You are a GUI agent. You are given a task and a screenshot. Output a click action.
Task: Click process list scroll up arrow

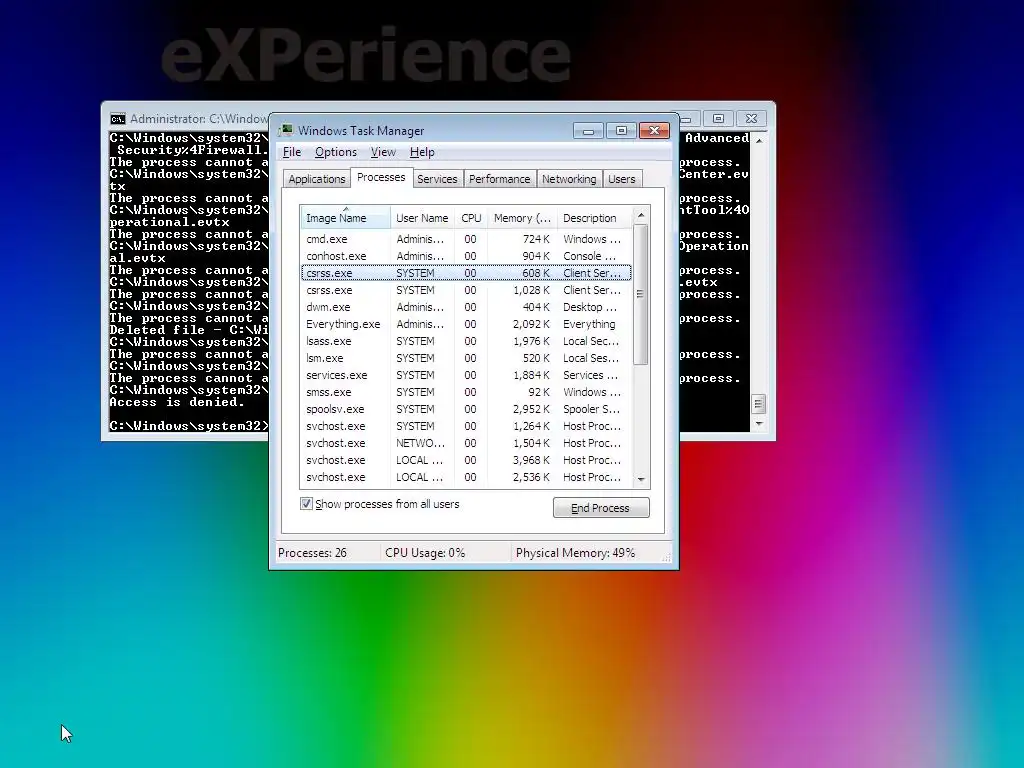point(641,215)
